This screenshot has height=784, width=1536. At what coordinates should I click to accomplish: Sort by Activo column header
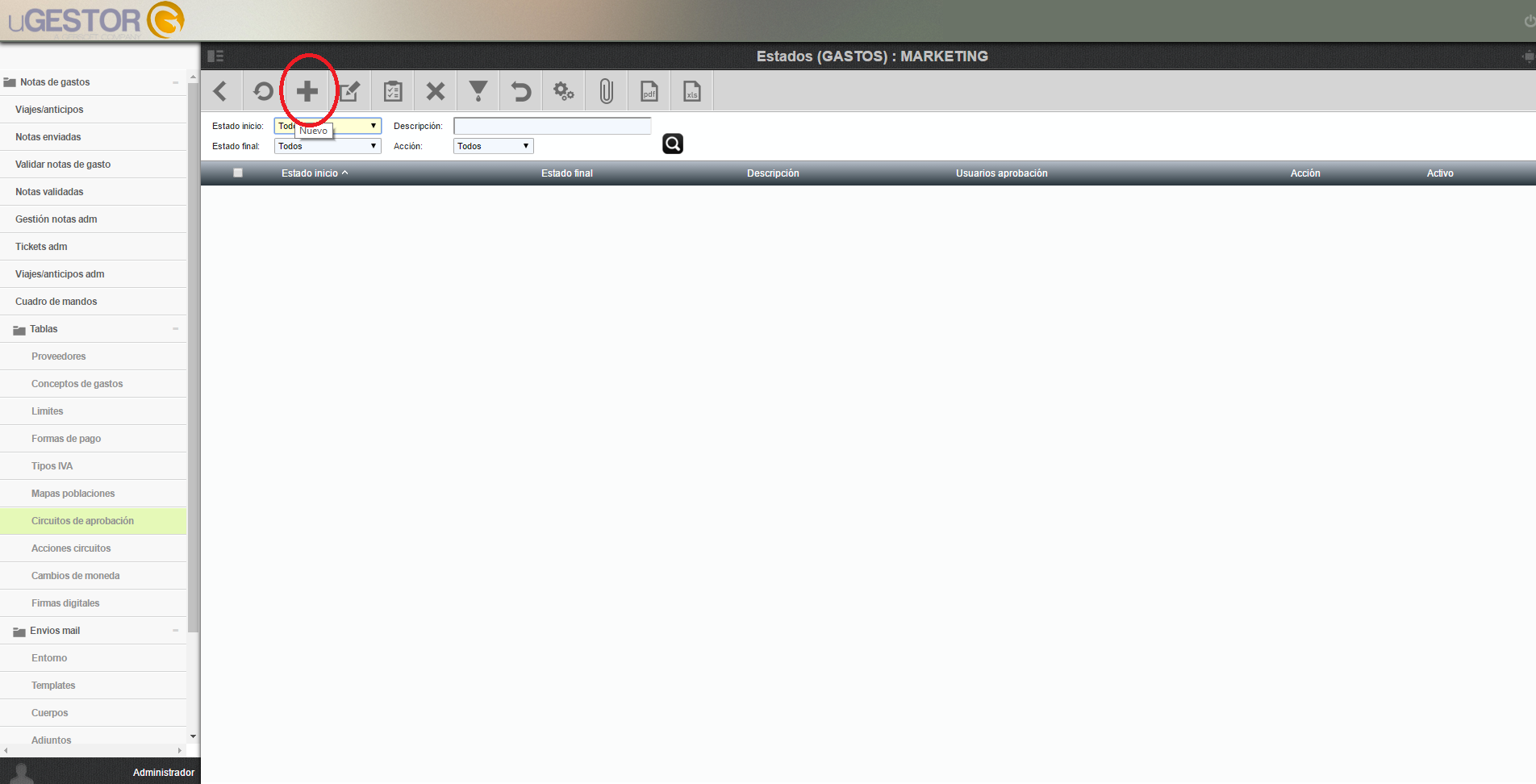pos(1440,173)
